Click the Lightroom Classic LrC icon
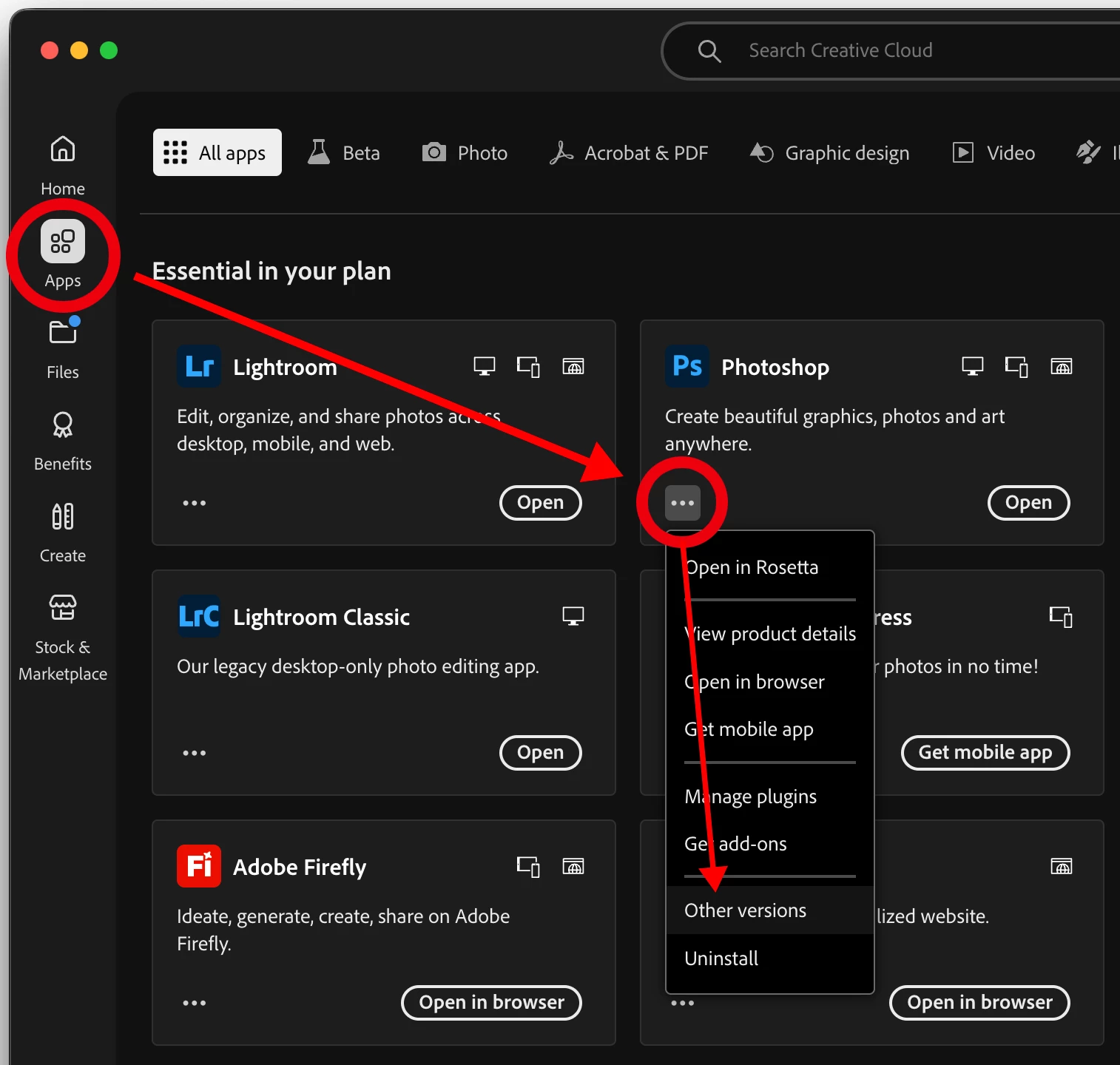 199,616
